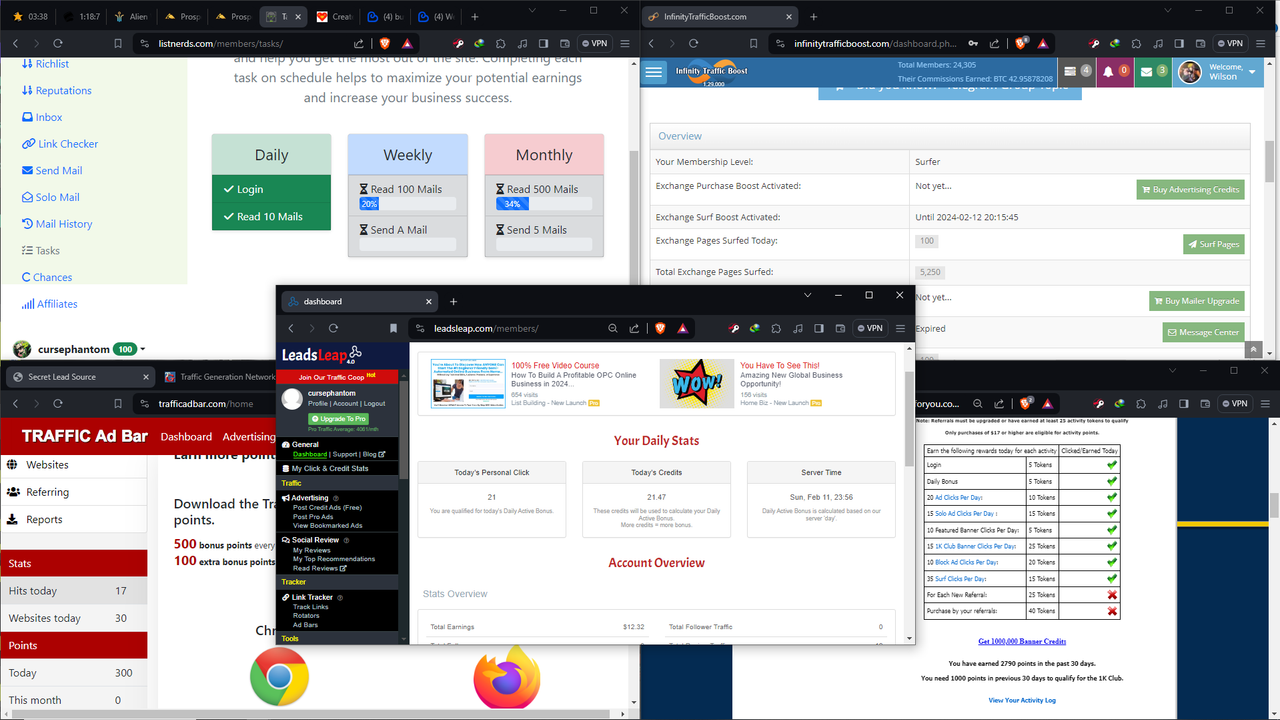Toggle the VPN button in InfinityTrafficBoost window

(x=1229, y=43)
